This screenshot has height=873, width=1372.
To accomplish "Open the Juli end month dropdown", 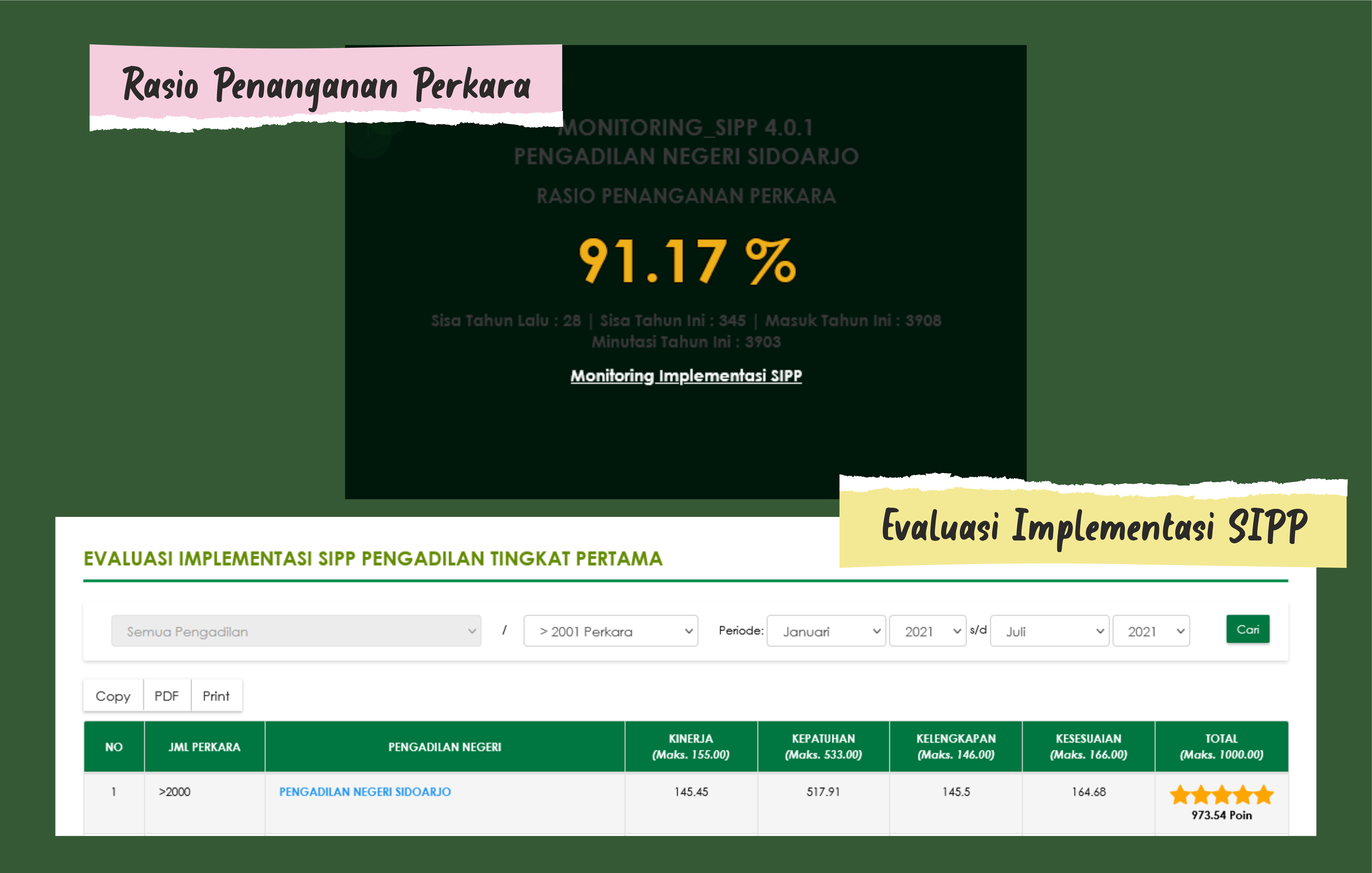I will coord(1050,631).
